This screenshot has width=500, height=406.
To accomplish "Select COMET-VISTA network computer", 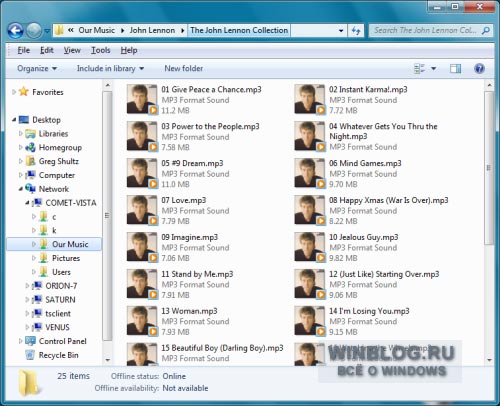I will pos(71,203).
